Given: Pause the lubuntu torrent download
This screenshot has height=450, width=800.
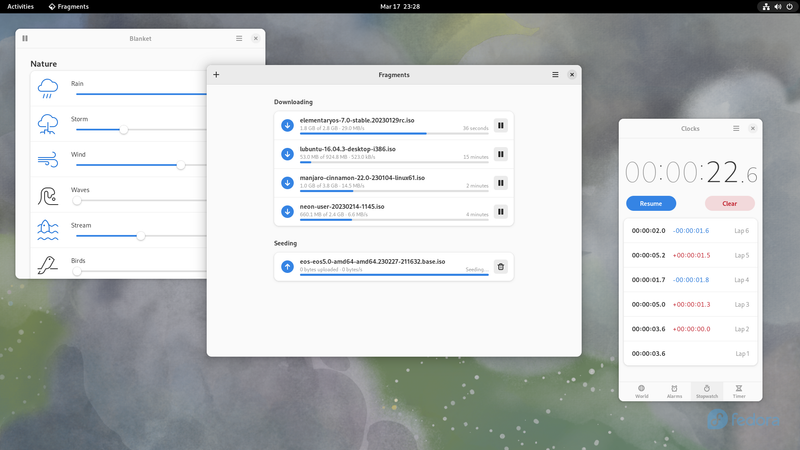Looking at the screenshot, I should [501, 154].
